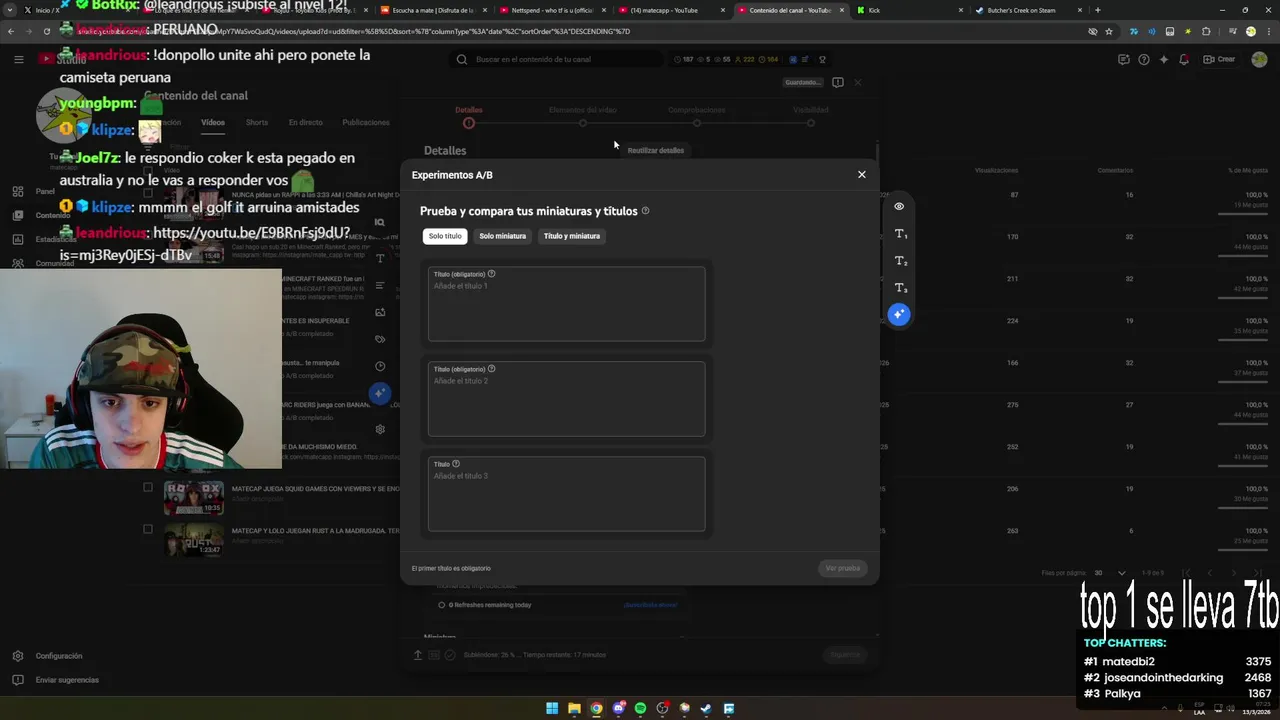The width and height of the screenshot is (1280, 720).
Task: Close the video upload dialog behind
Action: tap(858, 82)
